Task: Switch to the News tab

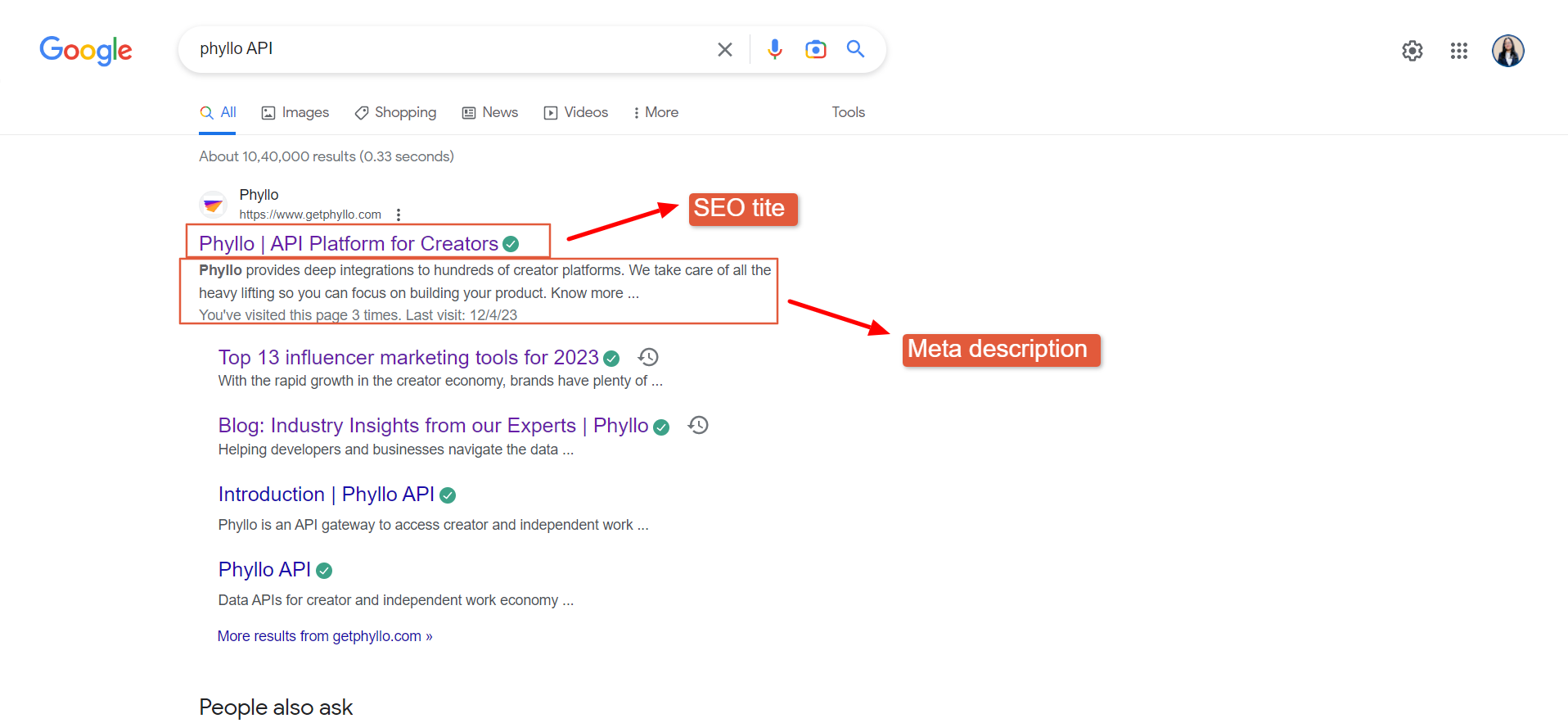Action: [x=490, y=112]
